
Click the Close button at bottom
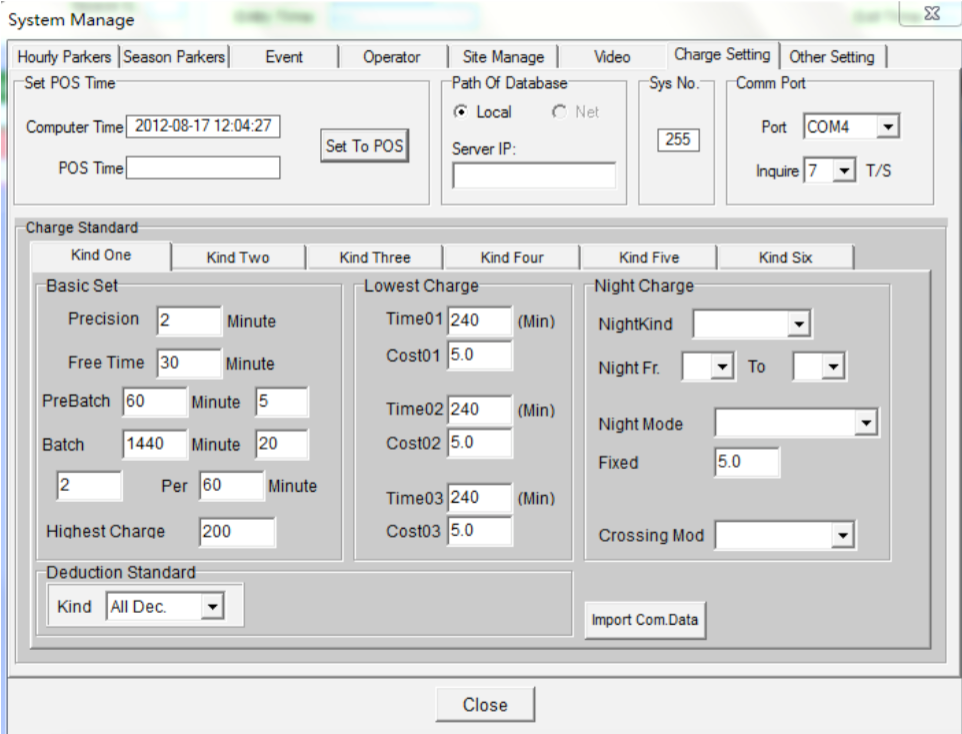(485, 704)
